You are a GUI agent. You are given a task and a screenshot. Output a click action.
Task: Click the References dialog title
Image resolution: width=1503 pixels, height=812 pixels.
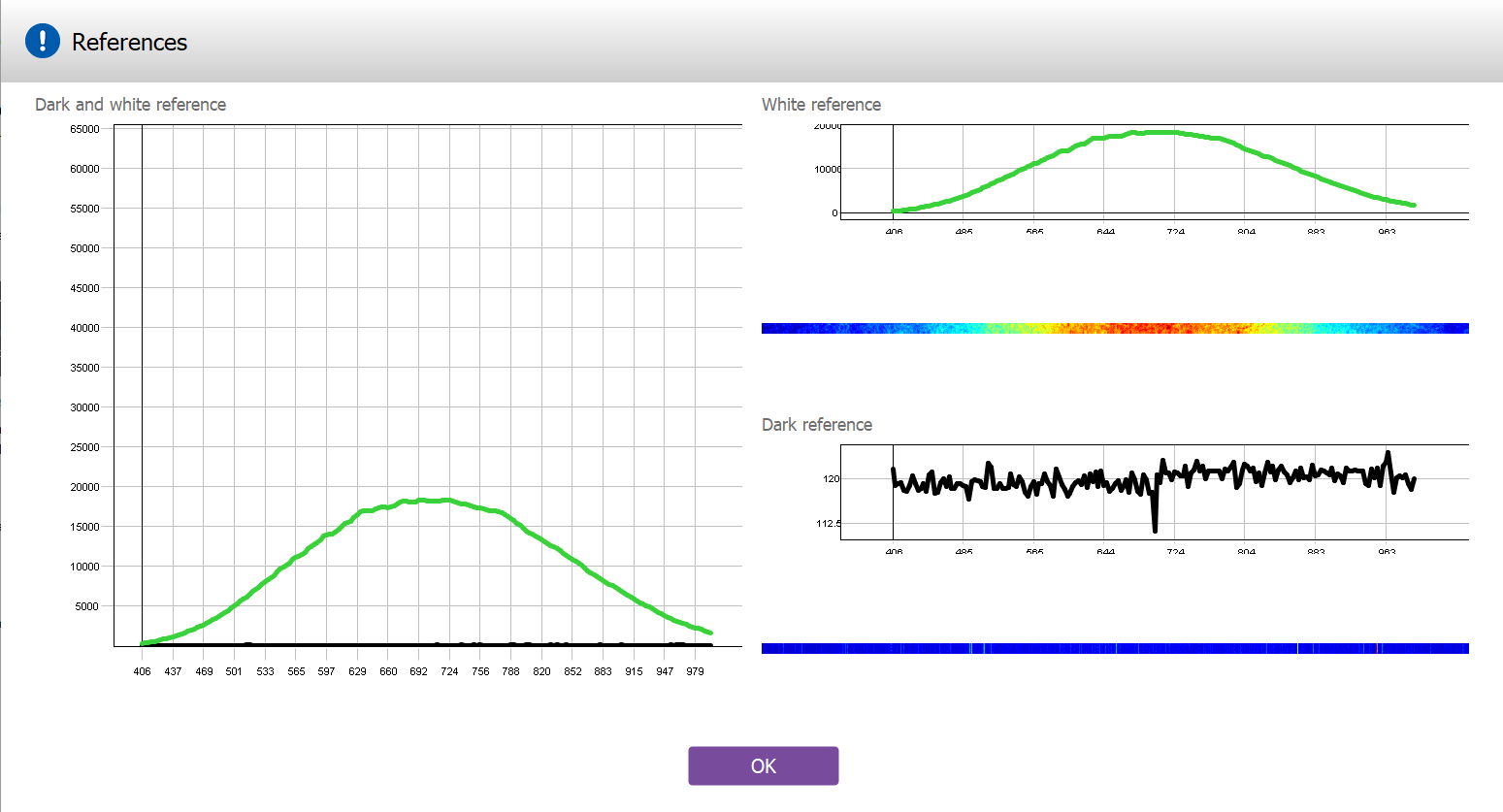pyautogui.click(x=129, y=43)
